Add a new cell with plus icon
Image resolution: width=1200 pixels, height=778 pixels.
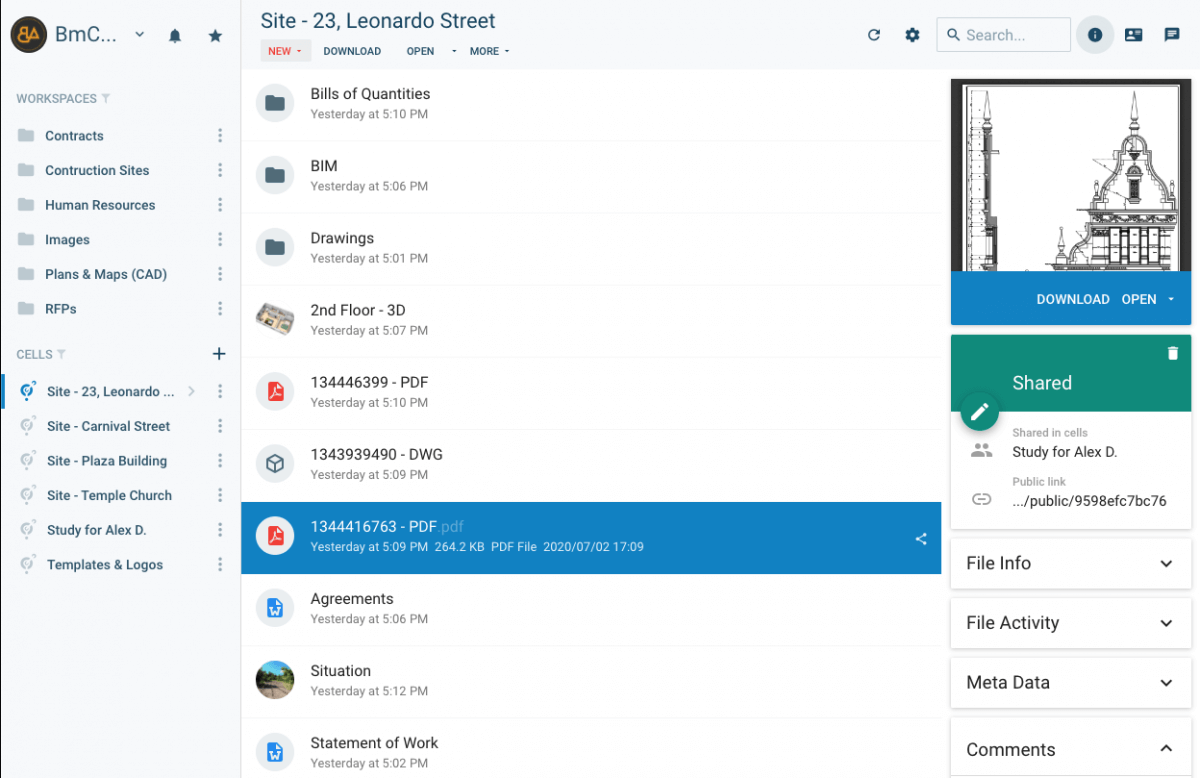(220, 354)
